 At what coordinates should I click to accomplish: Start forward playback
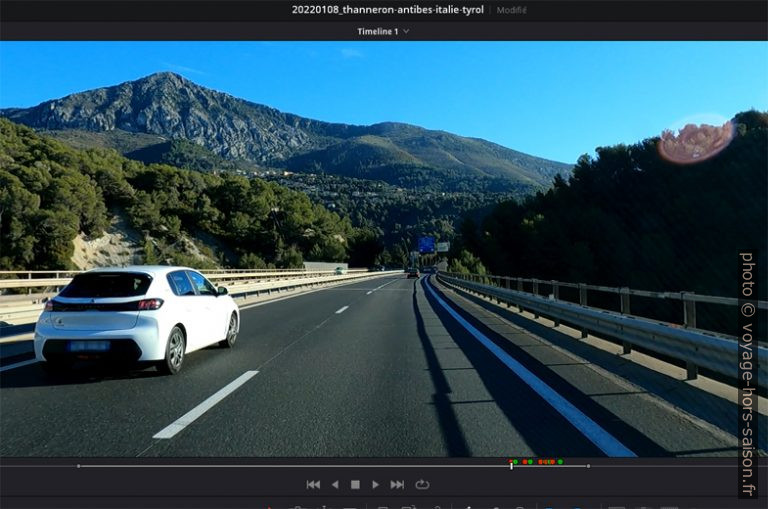[375, 485]
